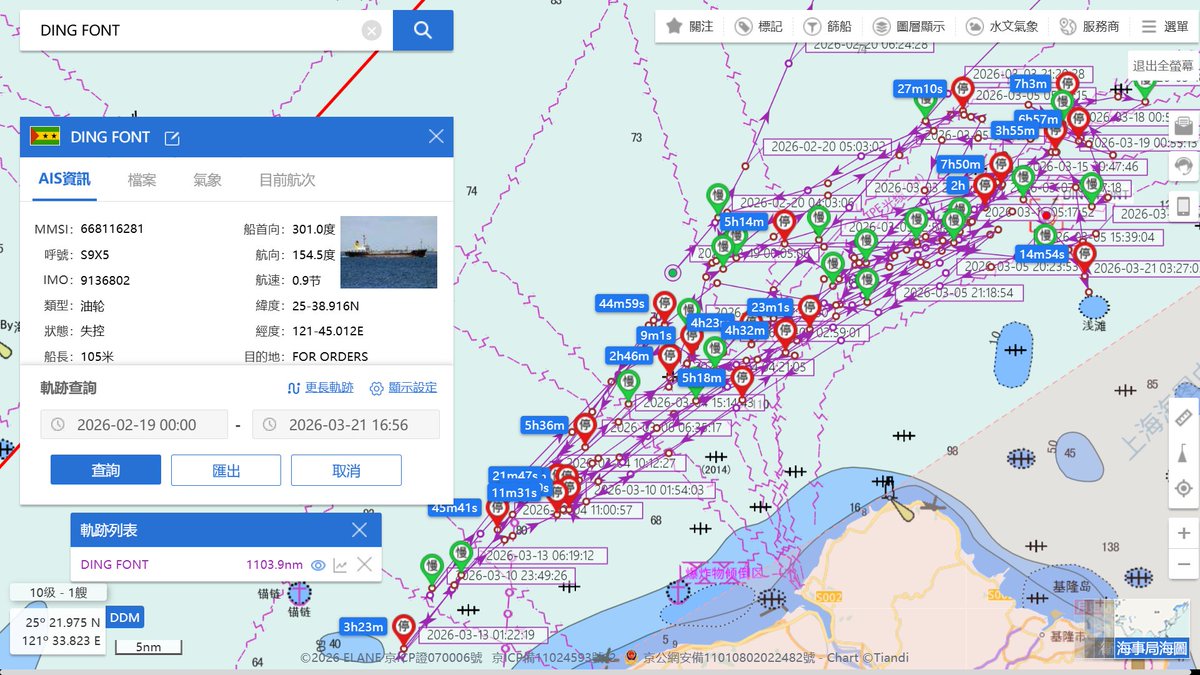Switch to the AIS資訊 tab
The width and height of the screenshot is (1200, 675).
tap(64, 179)
